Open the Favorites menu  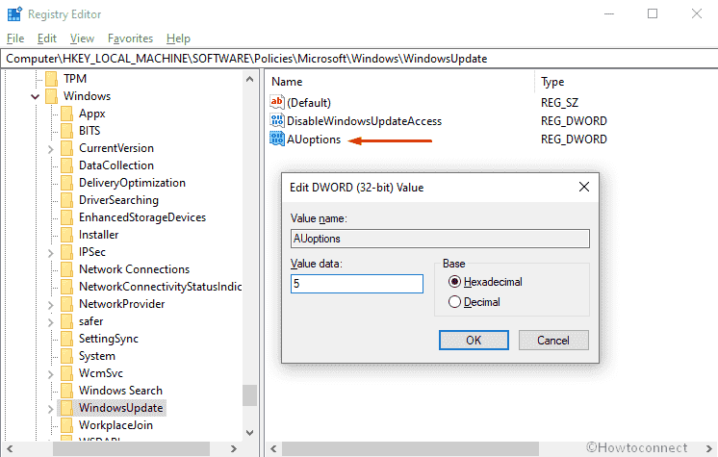click(130, 38)
